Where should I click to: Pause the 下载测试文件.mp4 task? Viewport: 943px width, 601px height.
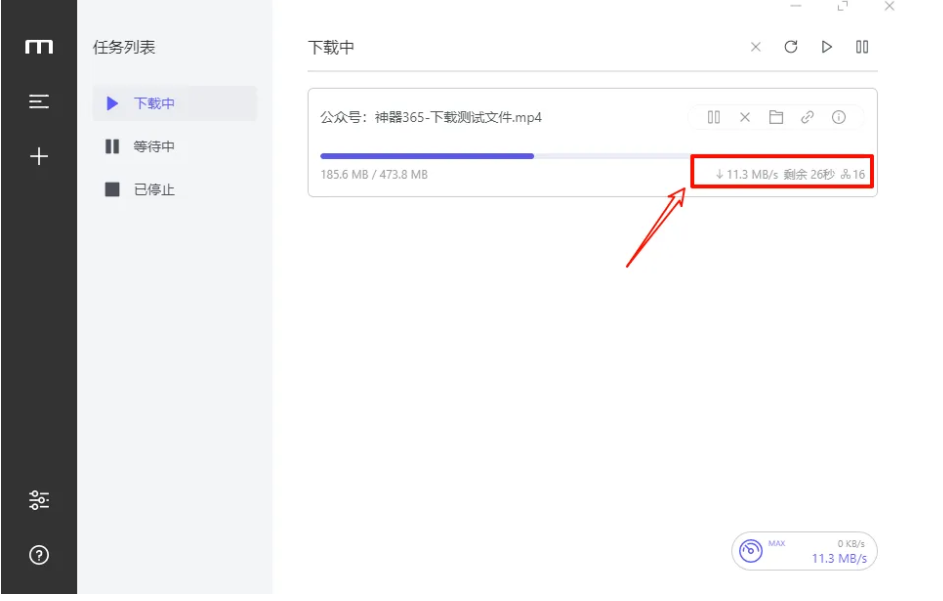coord(714,117)
